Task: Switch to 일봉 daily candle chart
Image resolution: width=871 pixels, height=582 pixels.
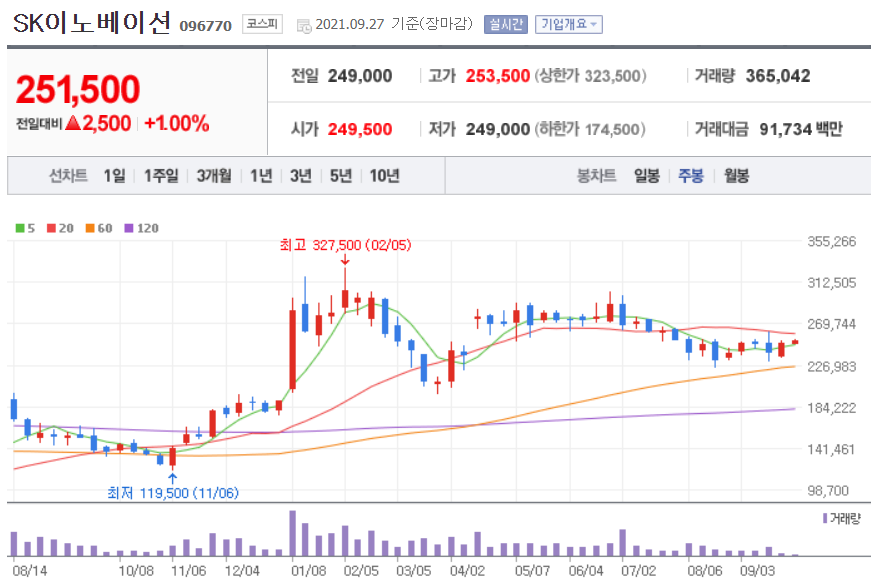Action: [647, 176]
